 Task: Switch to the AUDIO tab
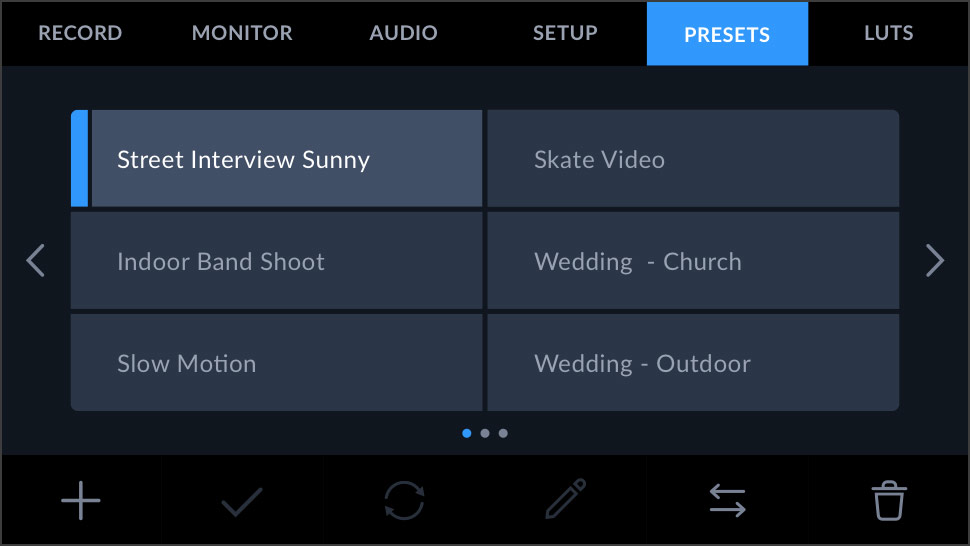[x=403, y=33]
